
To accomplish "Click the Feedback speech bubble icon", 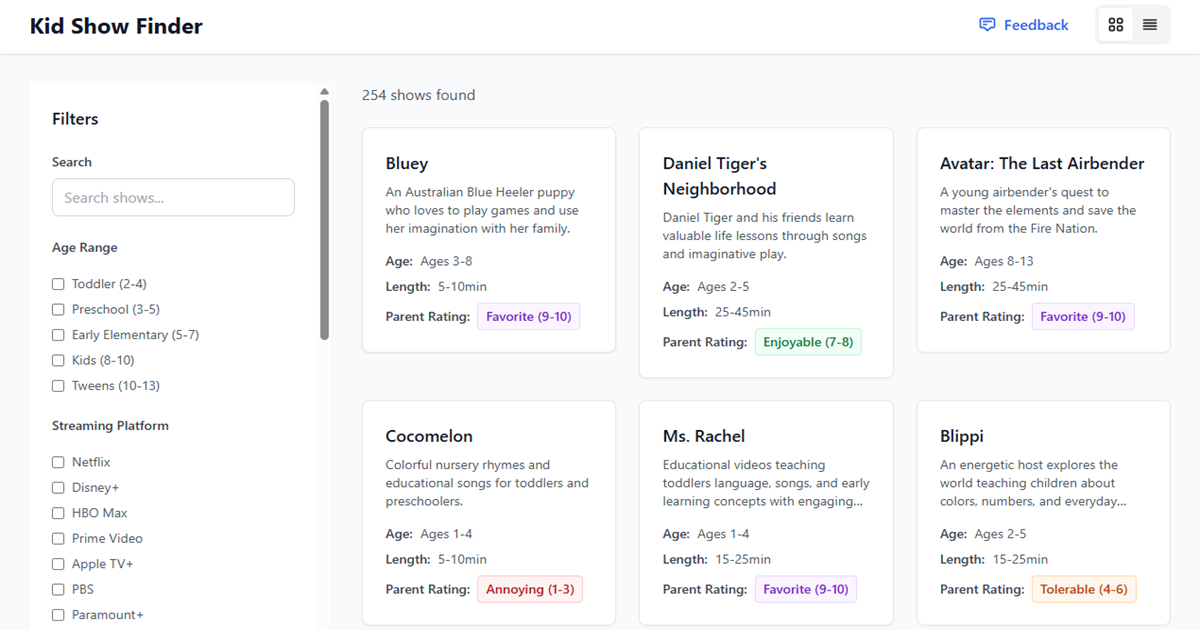I will pos(987,25).
